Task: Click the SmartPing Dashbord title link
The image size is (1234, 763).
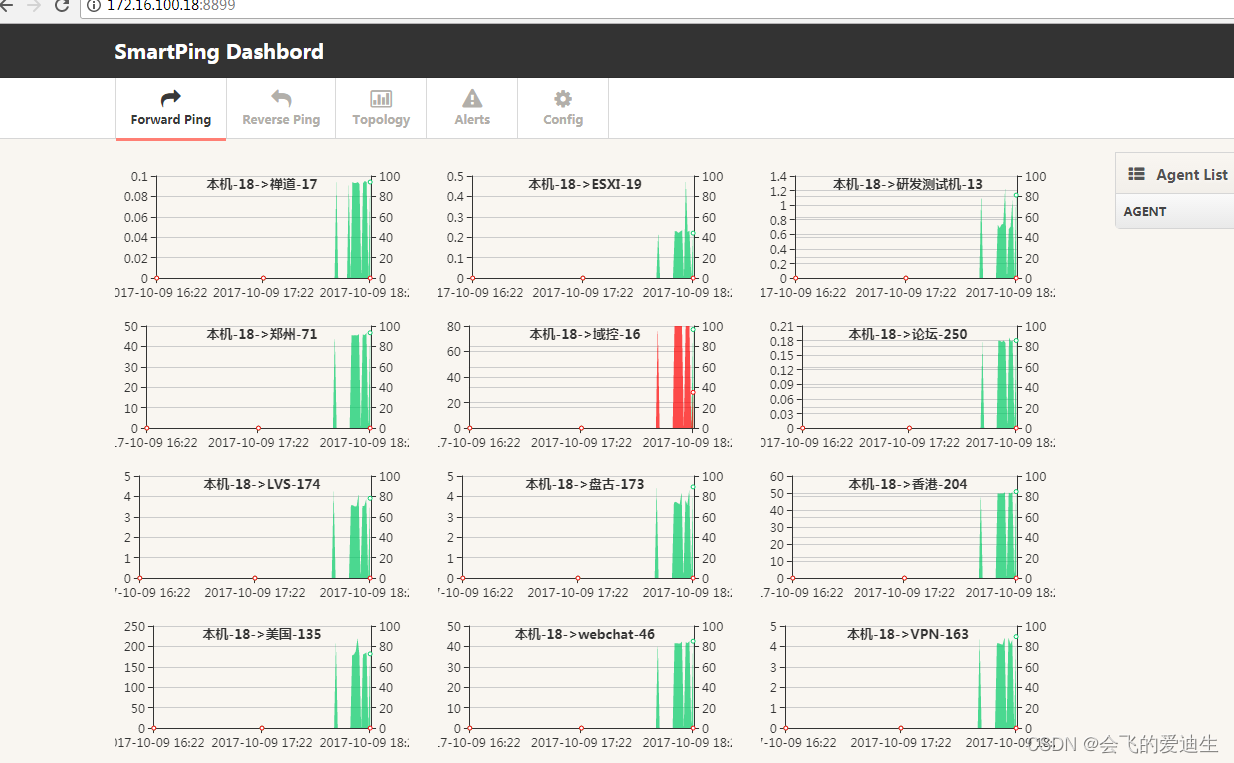Action: (x=219, y=52)
